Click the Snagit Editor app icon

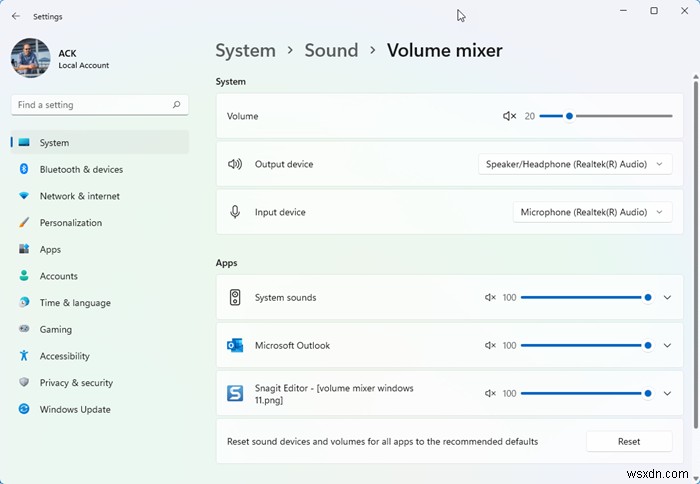click(x=235, y=393)
